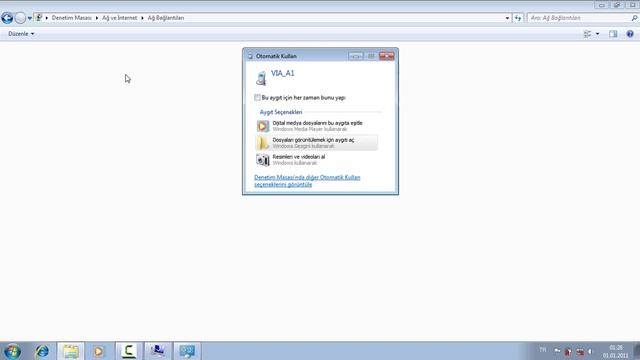Screen dimensions: 640x360
Task: Open the network connections taskbar window
Action: [x=187, y=351]
